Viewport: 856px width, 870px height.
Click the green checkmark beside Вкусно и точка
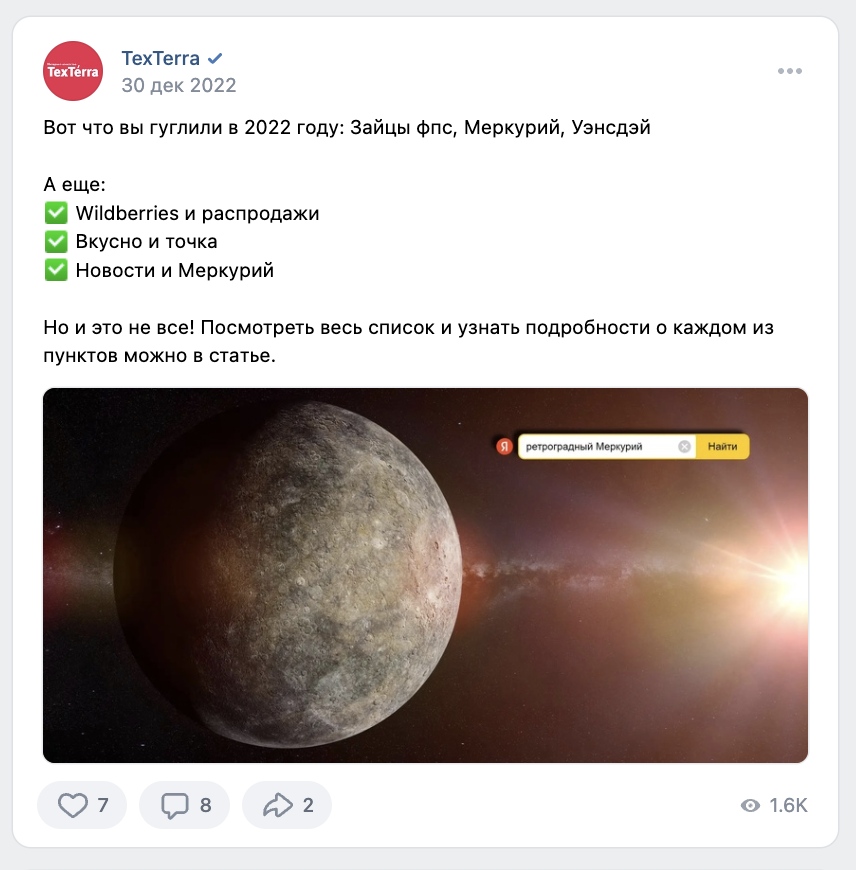[56, 242]
